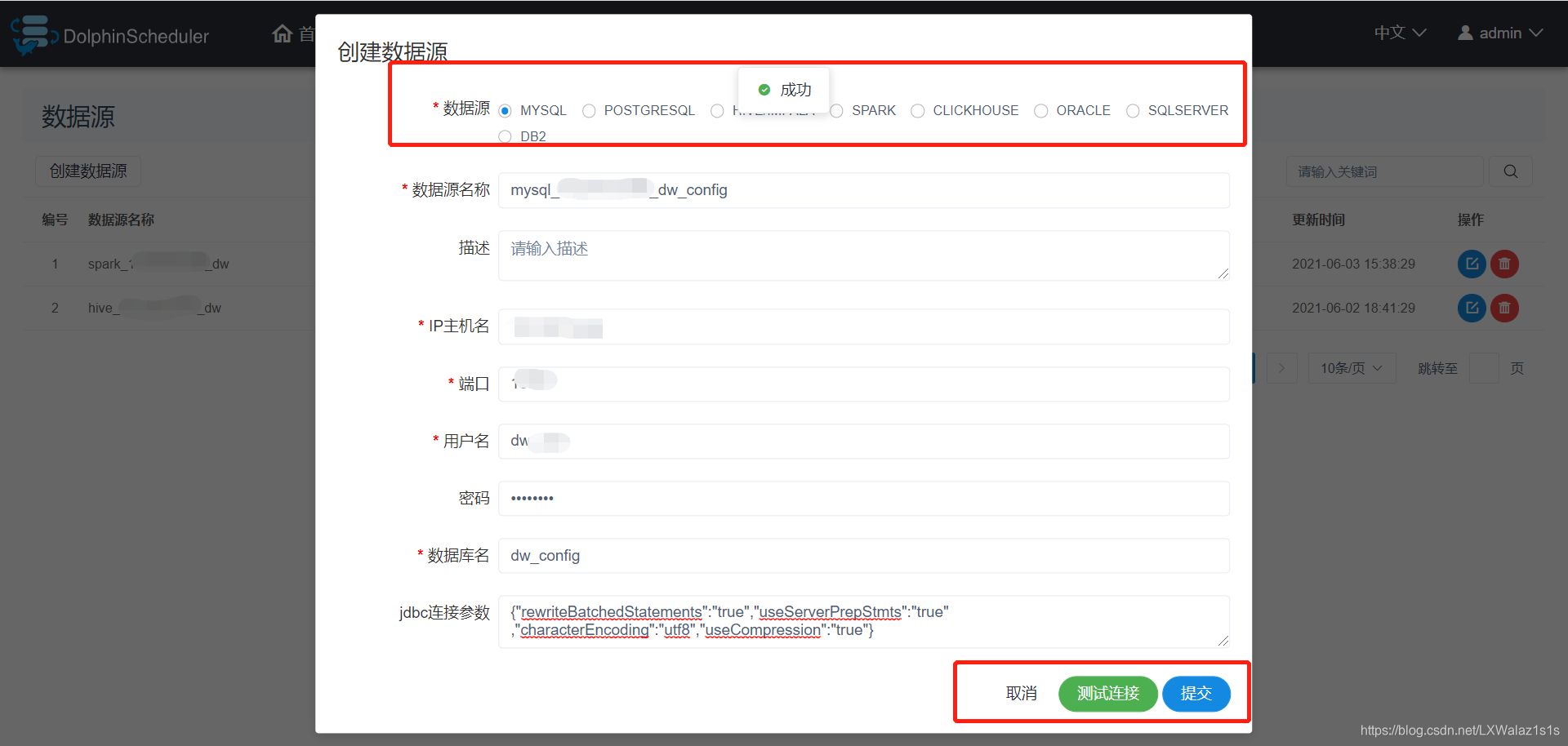1568x746 pixels.
Task: Select the SQLSERVER datasource type
Action: [1133, 111]
